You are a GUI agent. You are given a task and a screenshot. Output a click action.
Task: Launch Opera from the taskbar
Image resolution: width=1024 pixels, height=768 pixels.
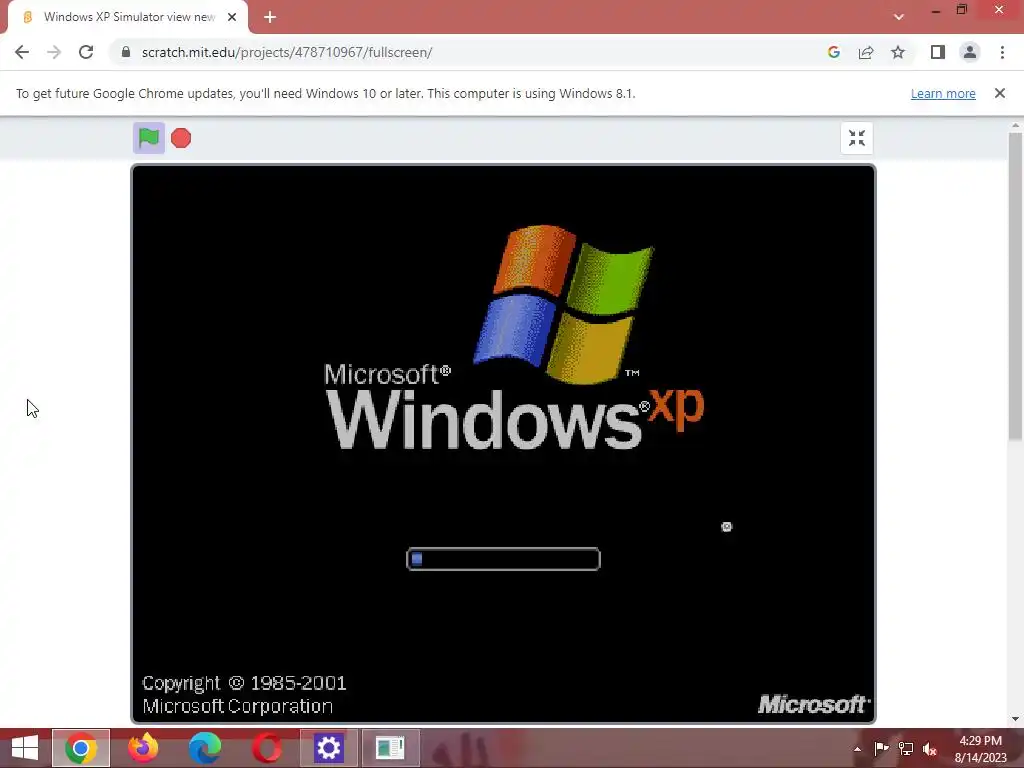coord(266,748)
